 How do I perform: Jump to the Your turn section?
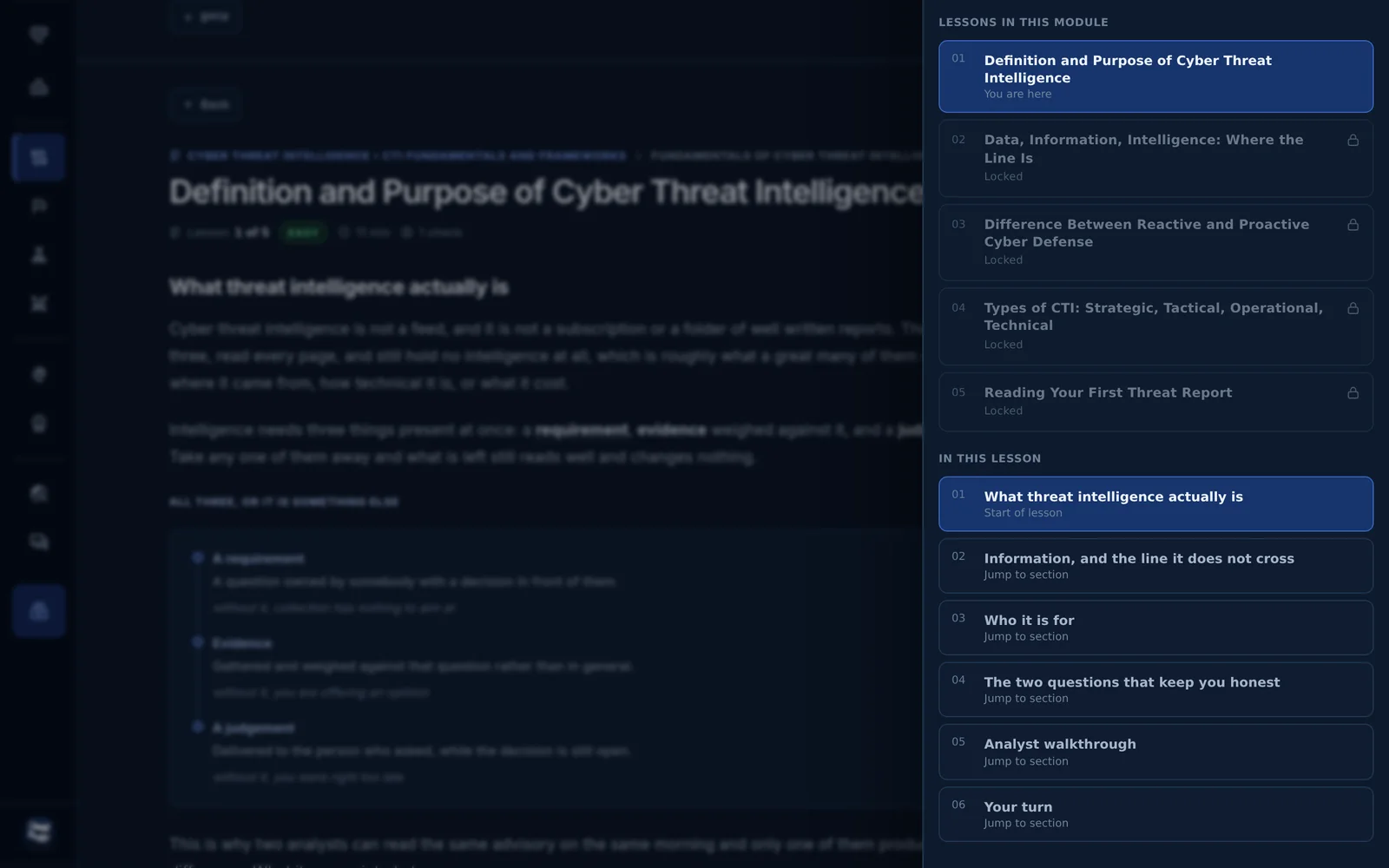pyautogui.click(x=1155, y=814)
